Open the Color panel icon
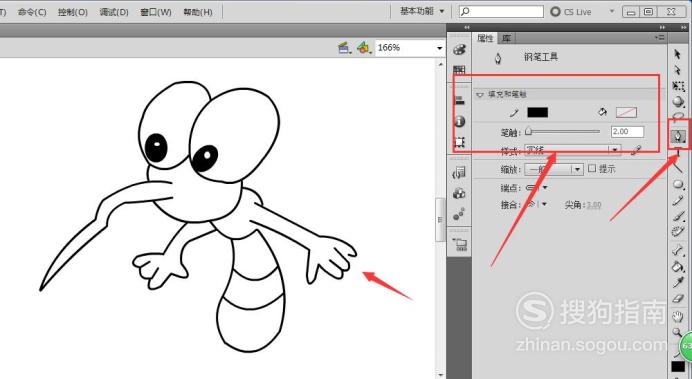692x379 pixels. pyautogui.click(x=459, y=49)
